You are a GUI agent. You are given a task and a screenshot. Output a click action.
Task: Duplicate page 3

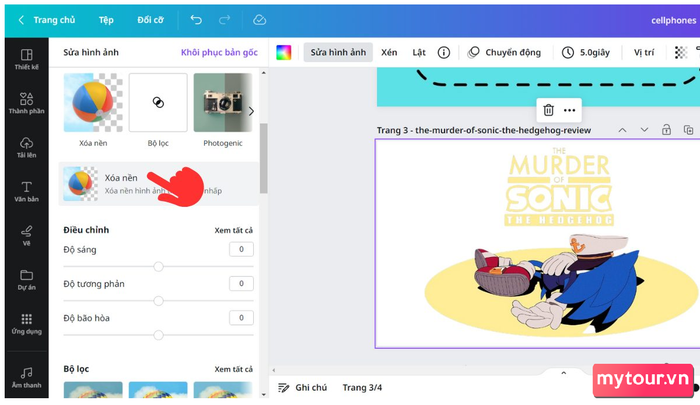point(688,130)
